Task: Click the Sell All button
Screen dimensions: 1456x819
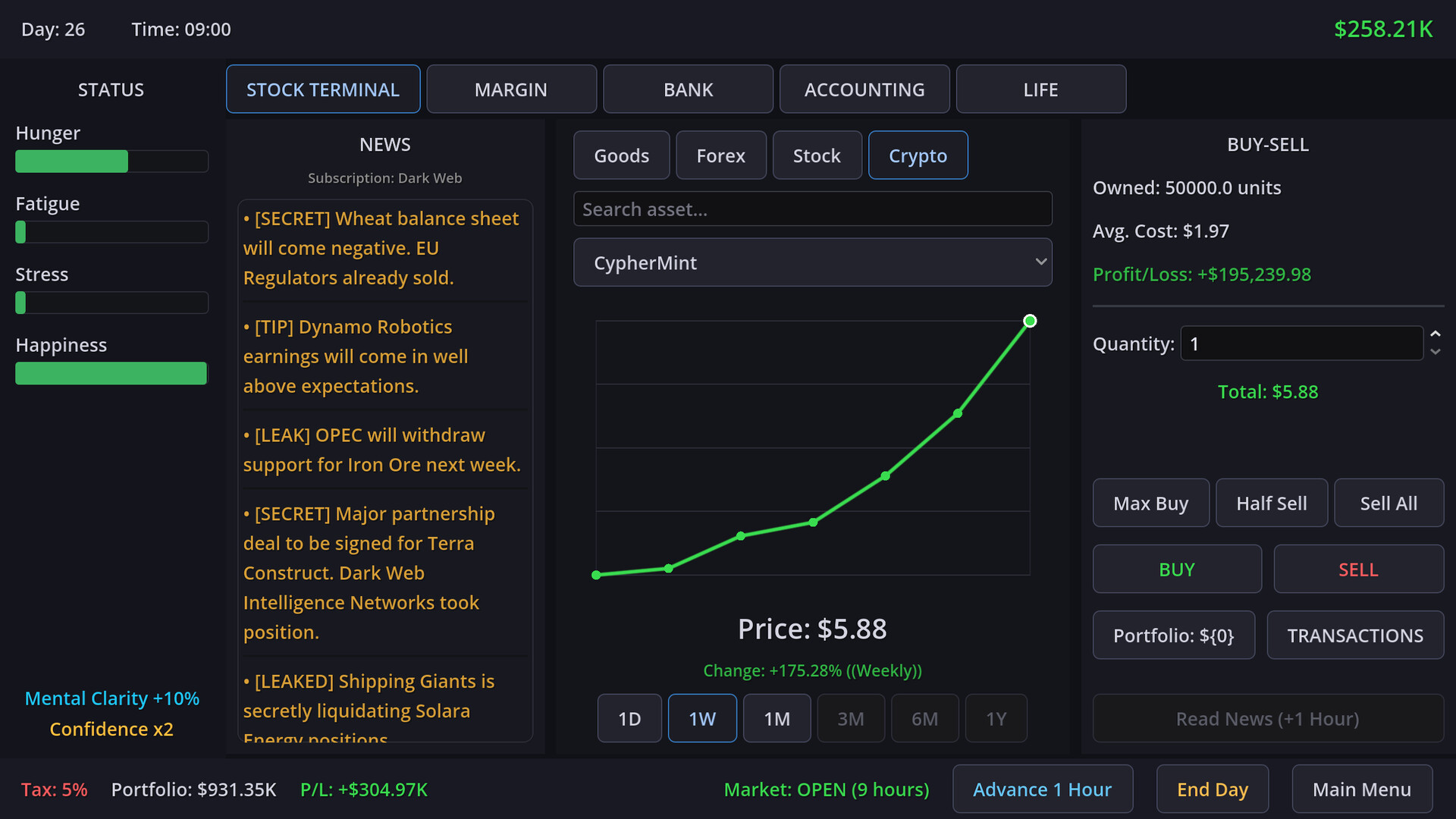Action: (x=1388, y=503)
